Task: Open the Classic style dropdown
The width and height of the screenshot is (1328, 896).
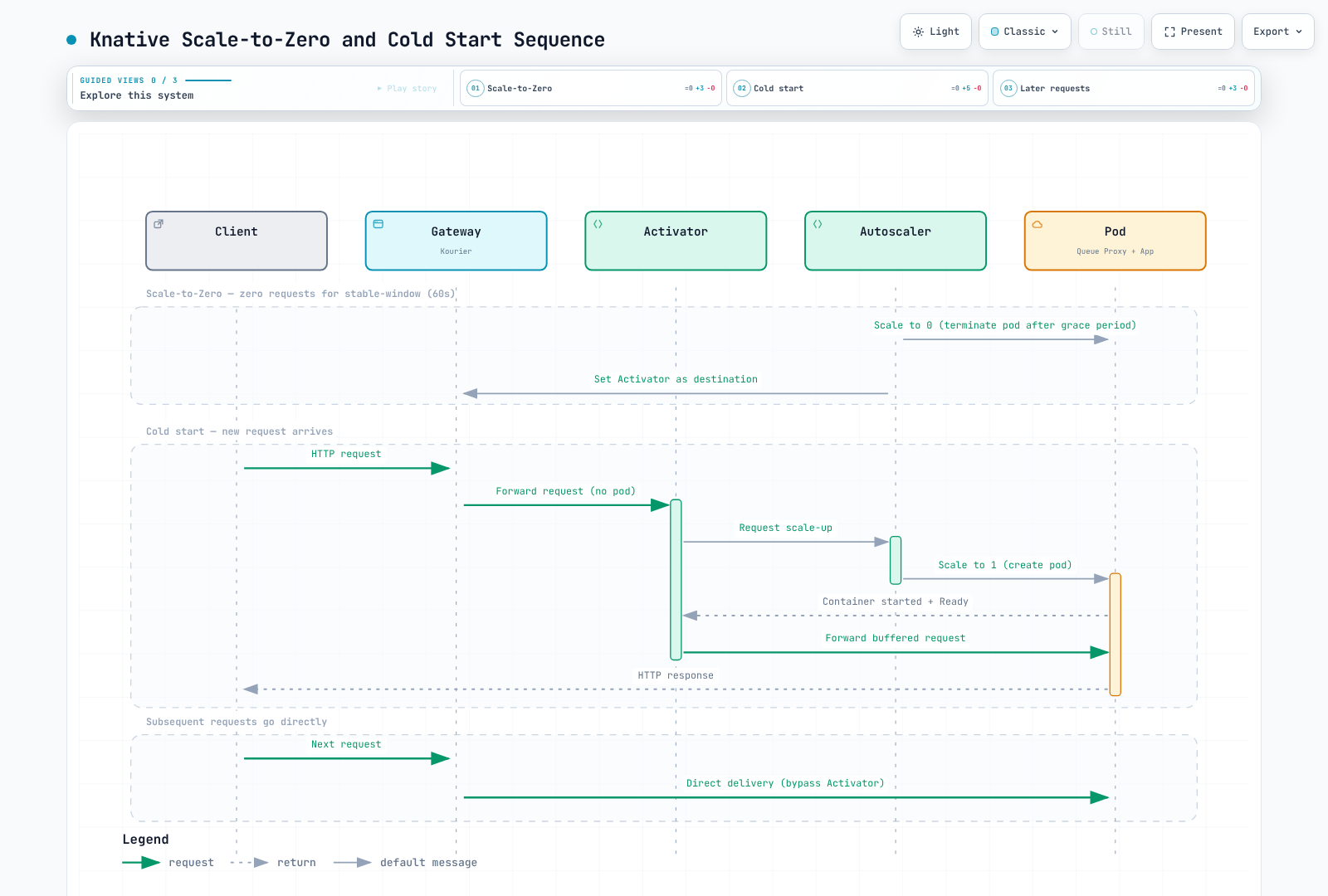Action: point(1024,32)
